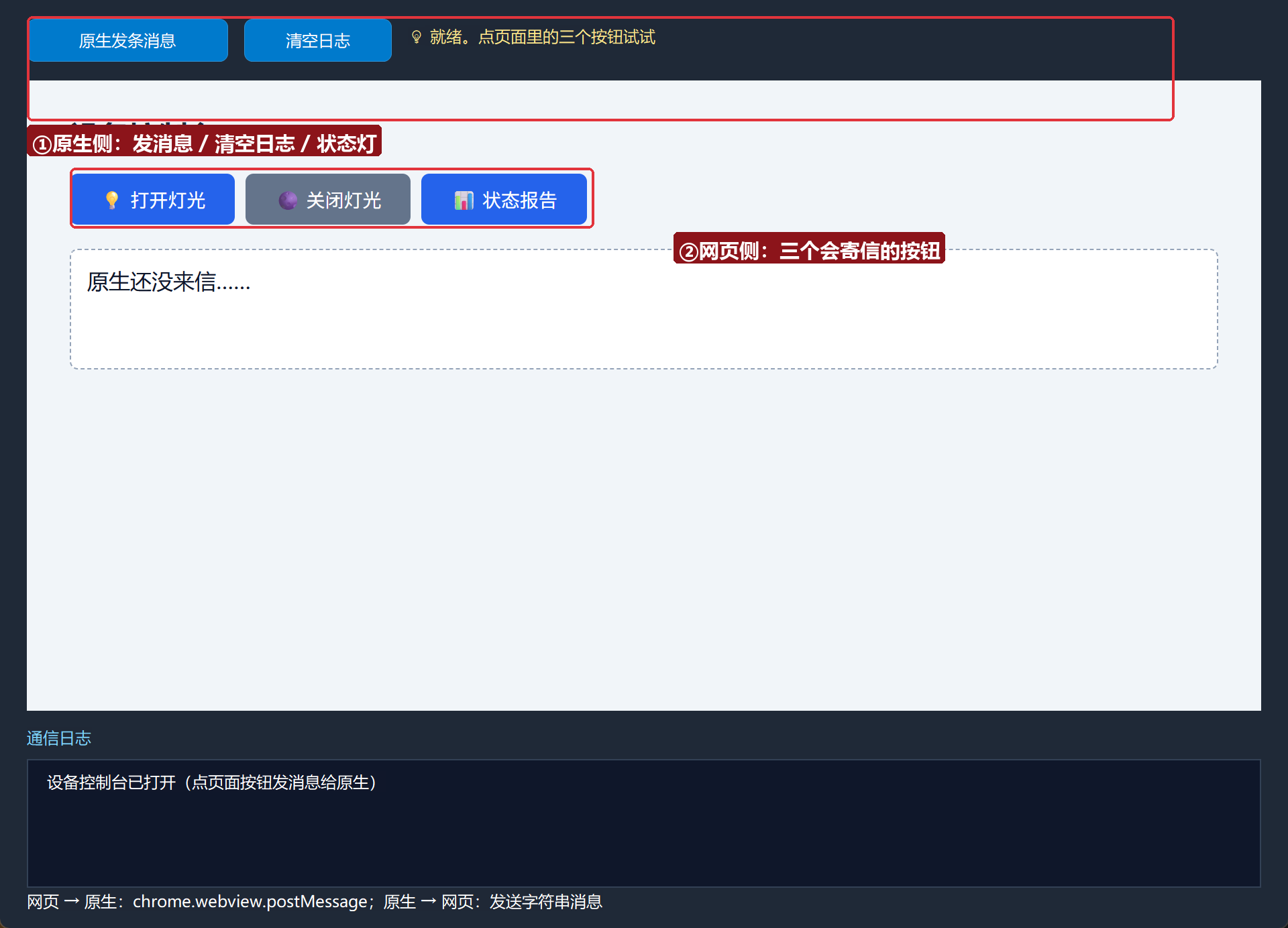The image size is (1288, 928).
Task: Select log entry 设备控制台已打开
Action: pyautogui.click(x=212, y=782)
